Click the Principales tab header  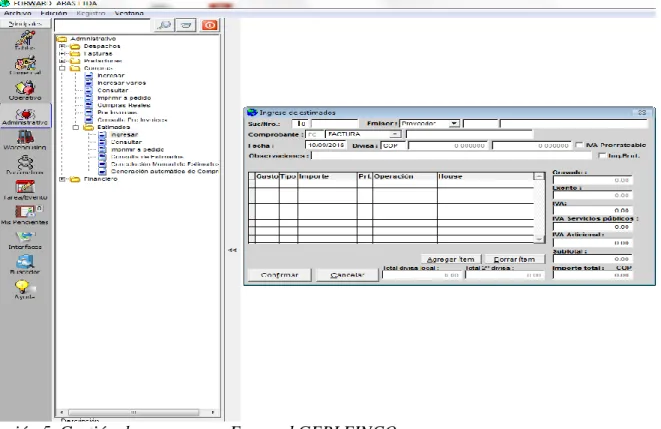[25, 24]
